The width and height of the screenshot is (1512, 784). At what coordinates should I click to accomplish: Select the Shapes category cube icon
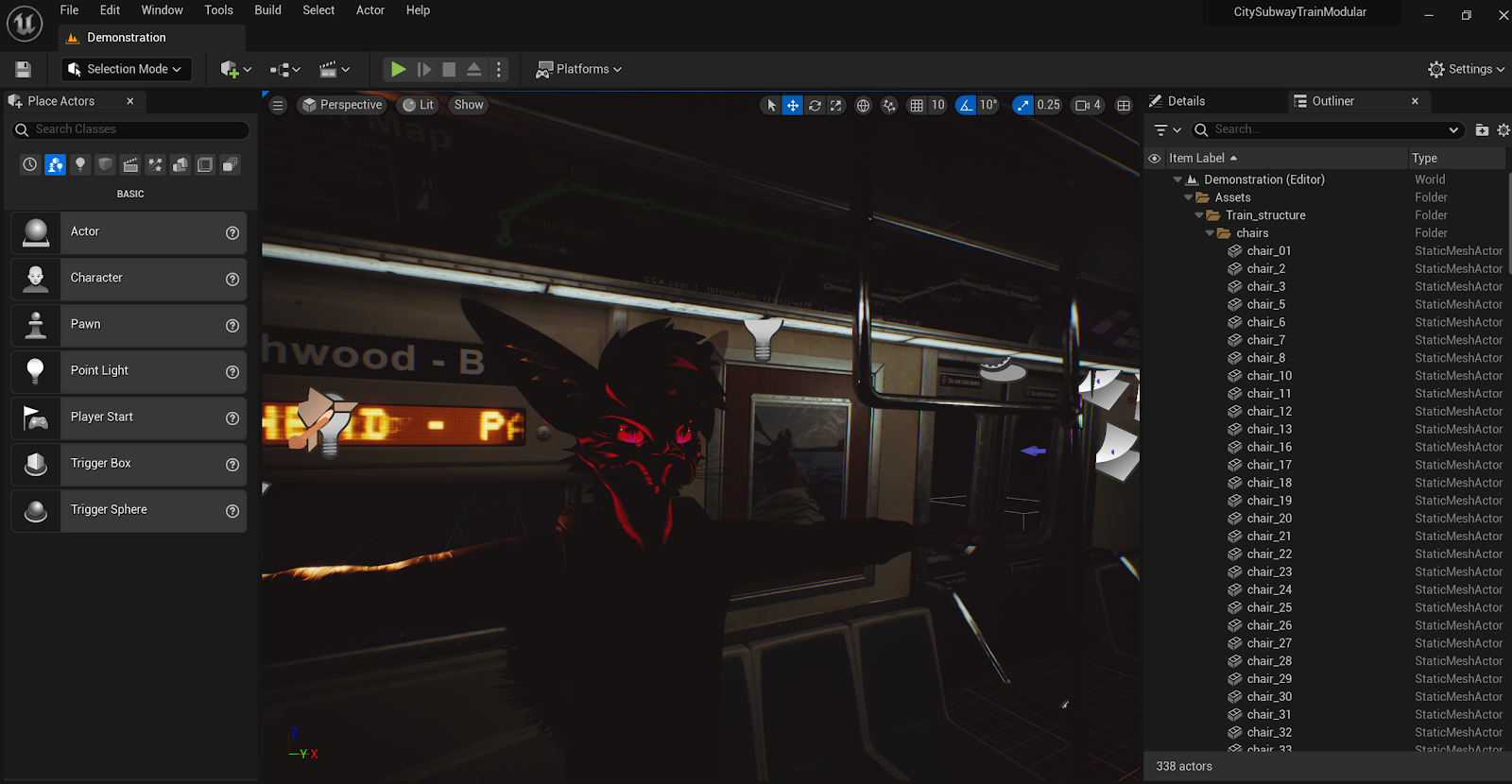106,164
